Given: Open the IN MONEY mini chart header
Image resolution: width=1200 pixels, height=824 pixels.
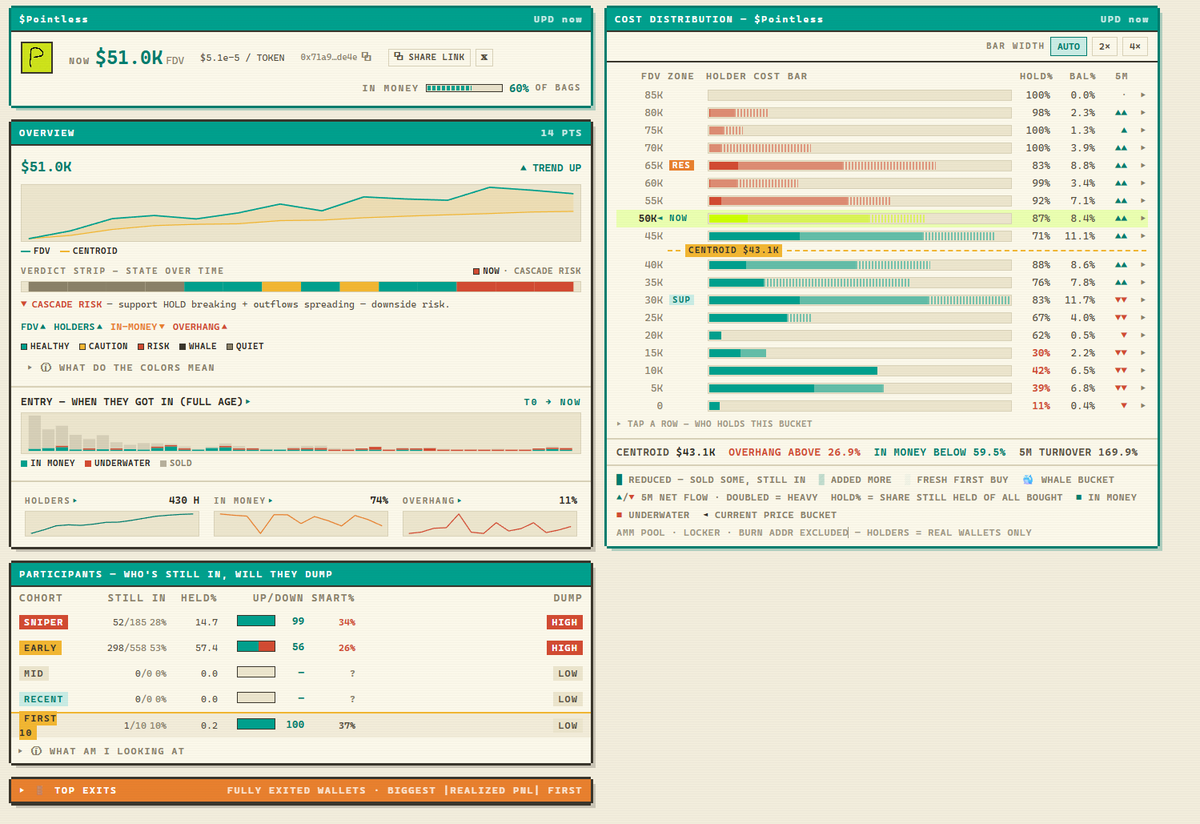Looking at the screenshot, I should (243, 500).
